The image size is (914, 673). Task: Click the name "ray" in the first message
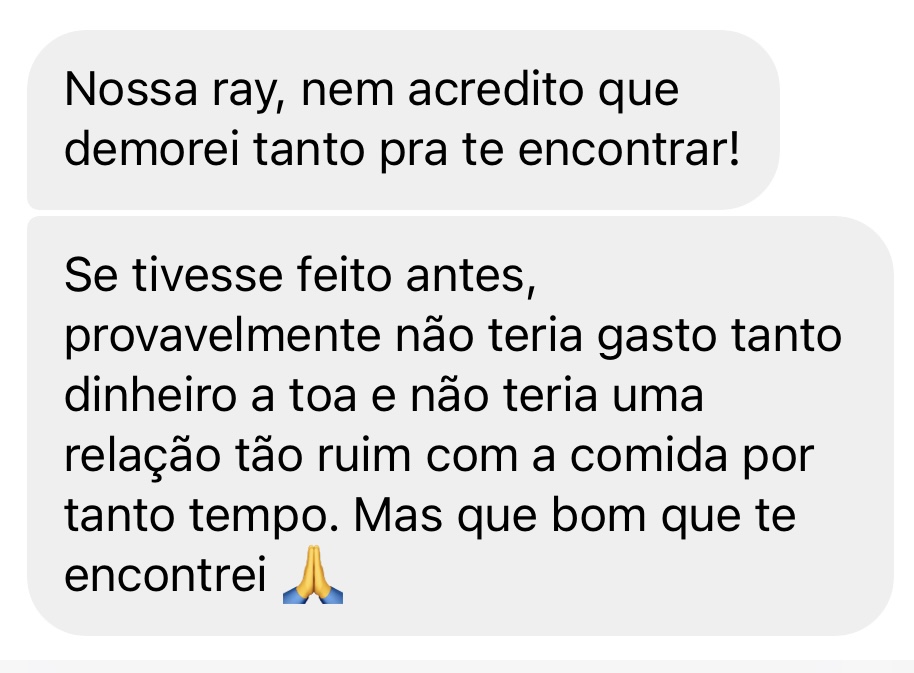pos(248,93)
